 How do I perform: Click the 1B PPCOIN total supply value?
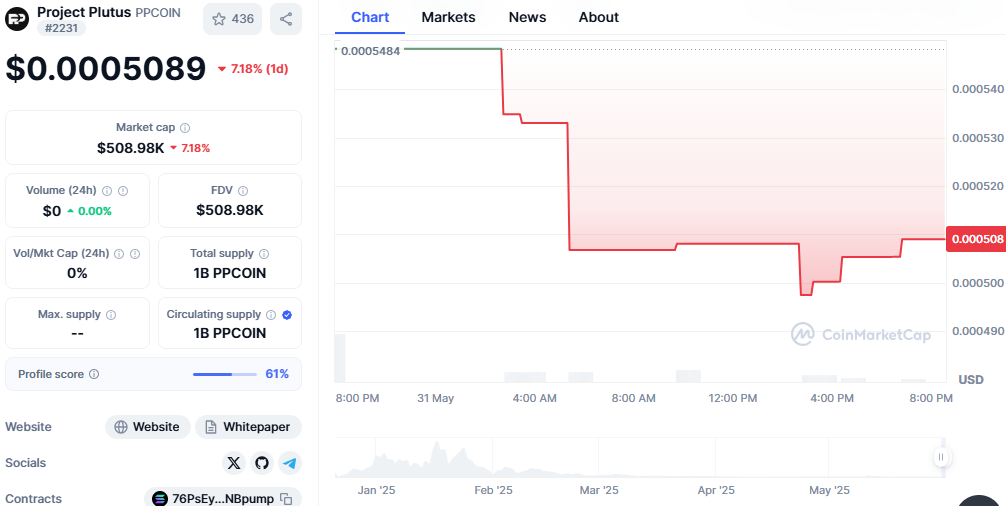[230, 273]
